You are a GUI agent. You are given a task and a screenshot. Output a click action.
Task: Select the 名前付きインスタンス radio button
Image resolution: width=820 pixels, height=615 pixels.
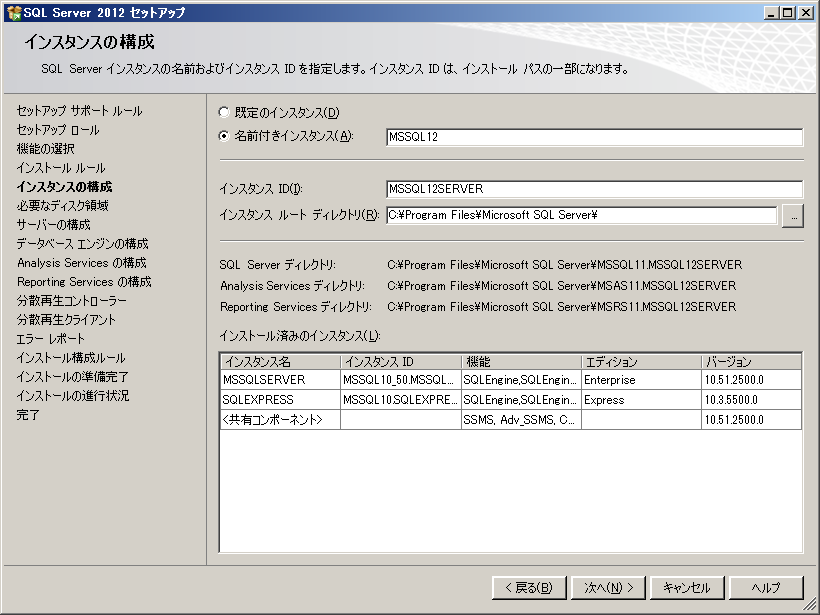pyautogui.click(x=224, y=136)
